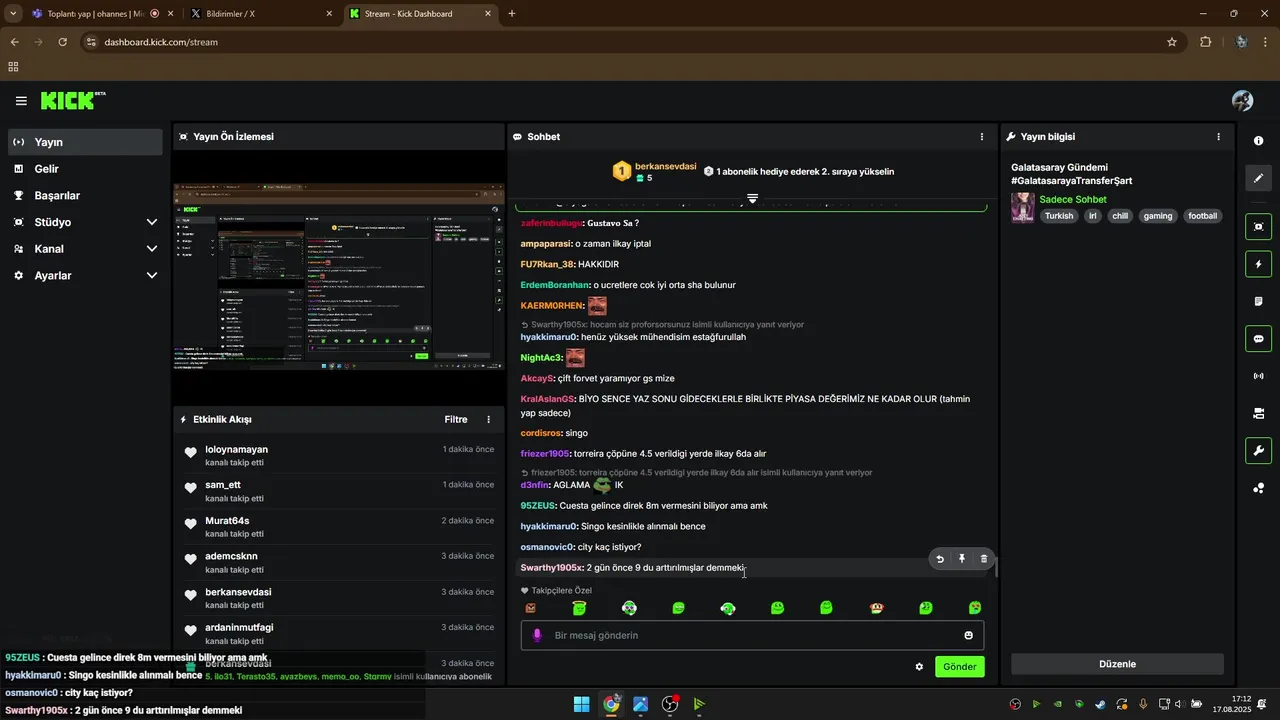Toggle the stream preview panel icon in right sidebar
The width and height of the screenshot is (1280, 720).
(1258, 227)
